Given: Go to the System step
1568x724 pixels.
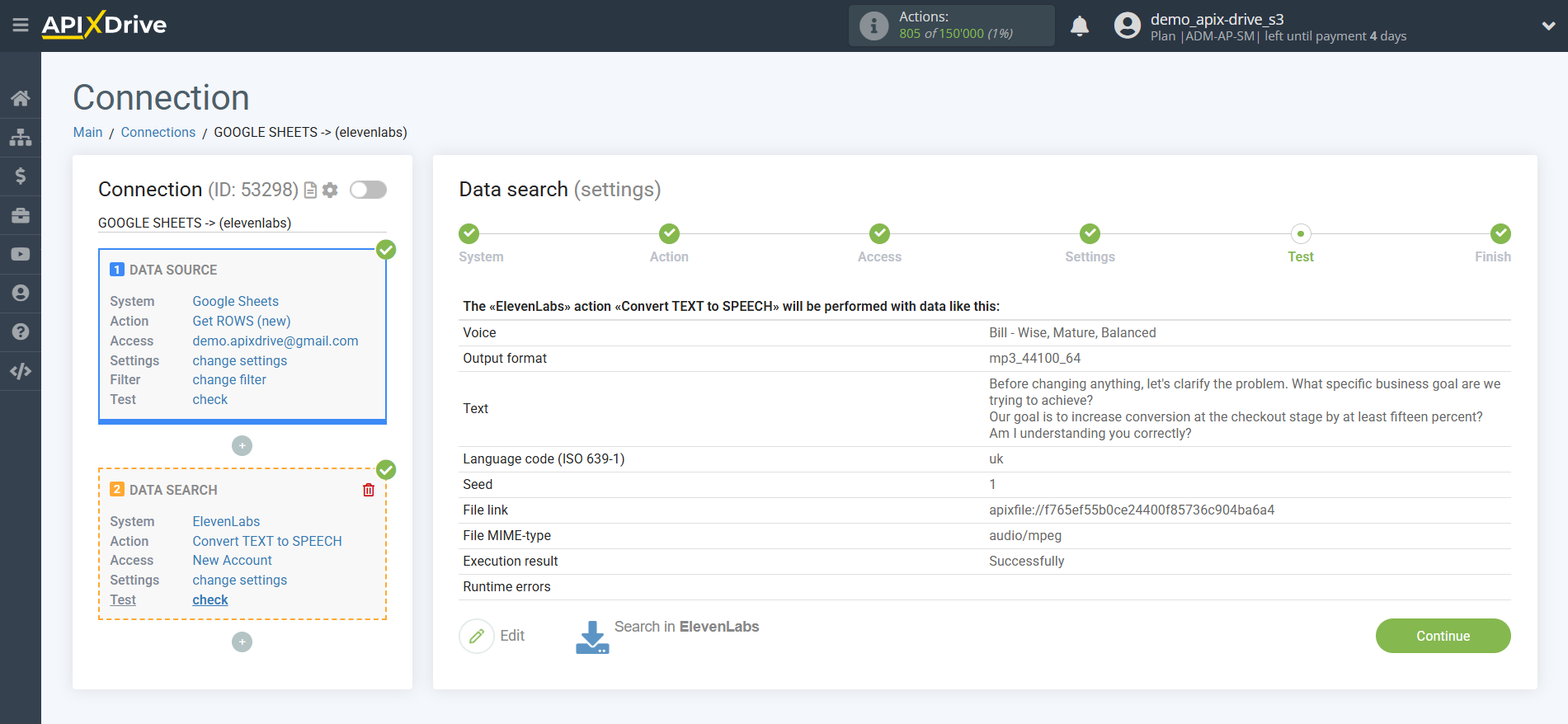Looking at the screenshot, I should [x=469, y=233].
